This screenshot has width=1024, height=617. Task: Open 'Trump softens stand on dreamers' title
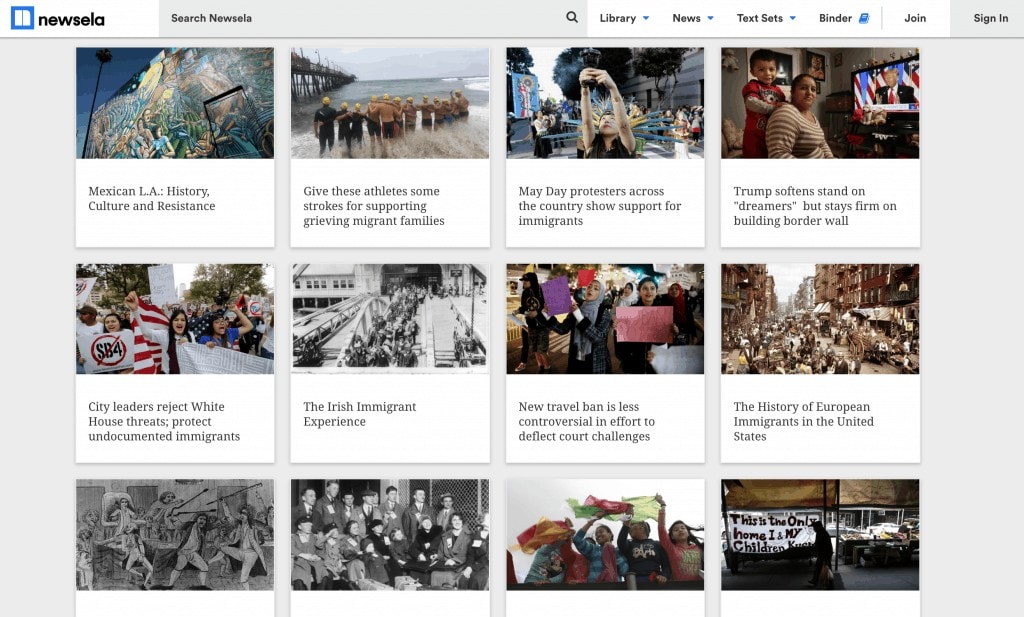pyautogui.click(x=815, y=206)
